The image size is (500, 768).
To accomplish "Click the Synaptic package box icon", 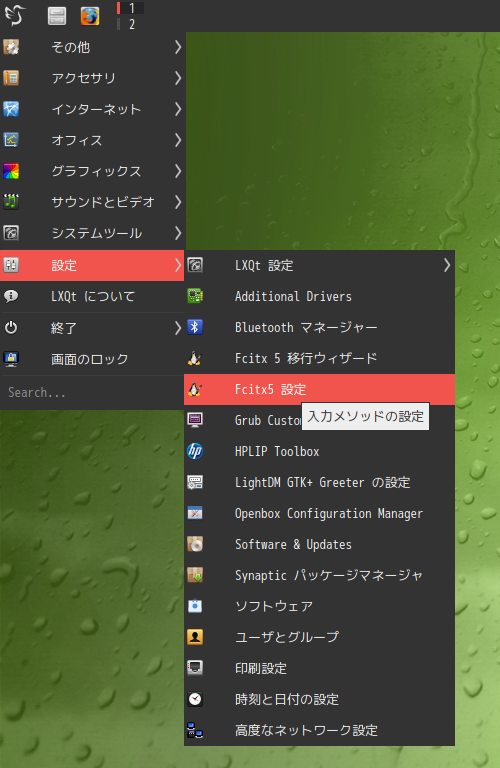I will tap(195, 575).
